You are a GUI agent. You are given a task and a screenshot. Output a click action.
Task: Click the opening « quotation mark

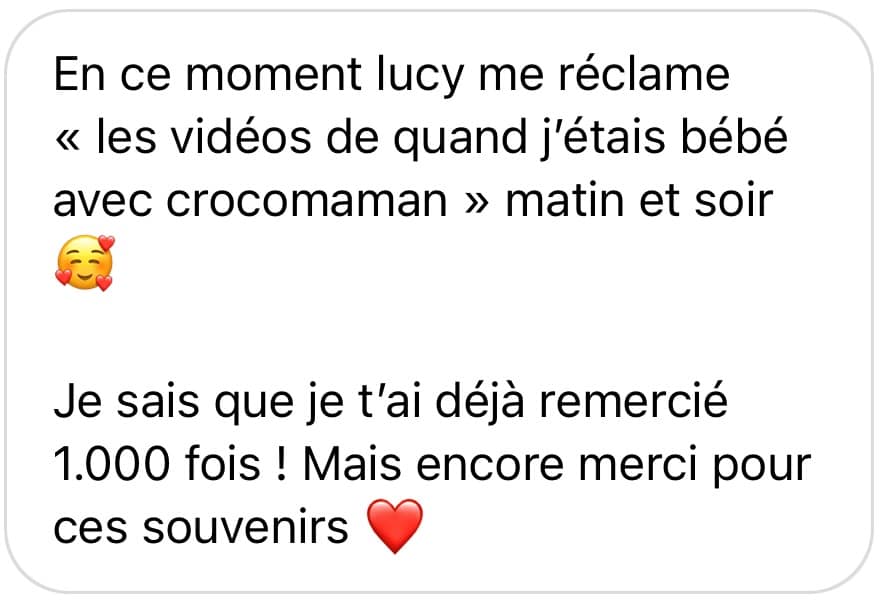pos(68,140)
